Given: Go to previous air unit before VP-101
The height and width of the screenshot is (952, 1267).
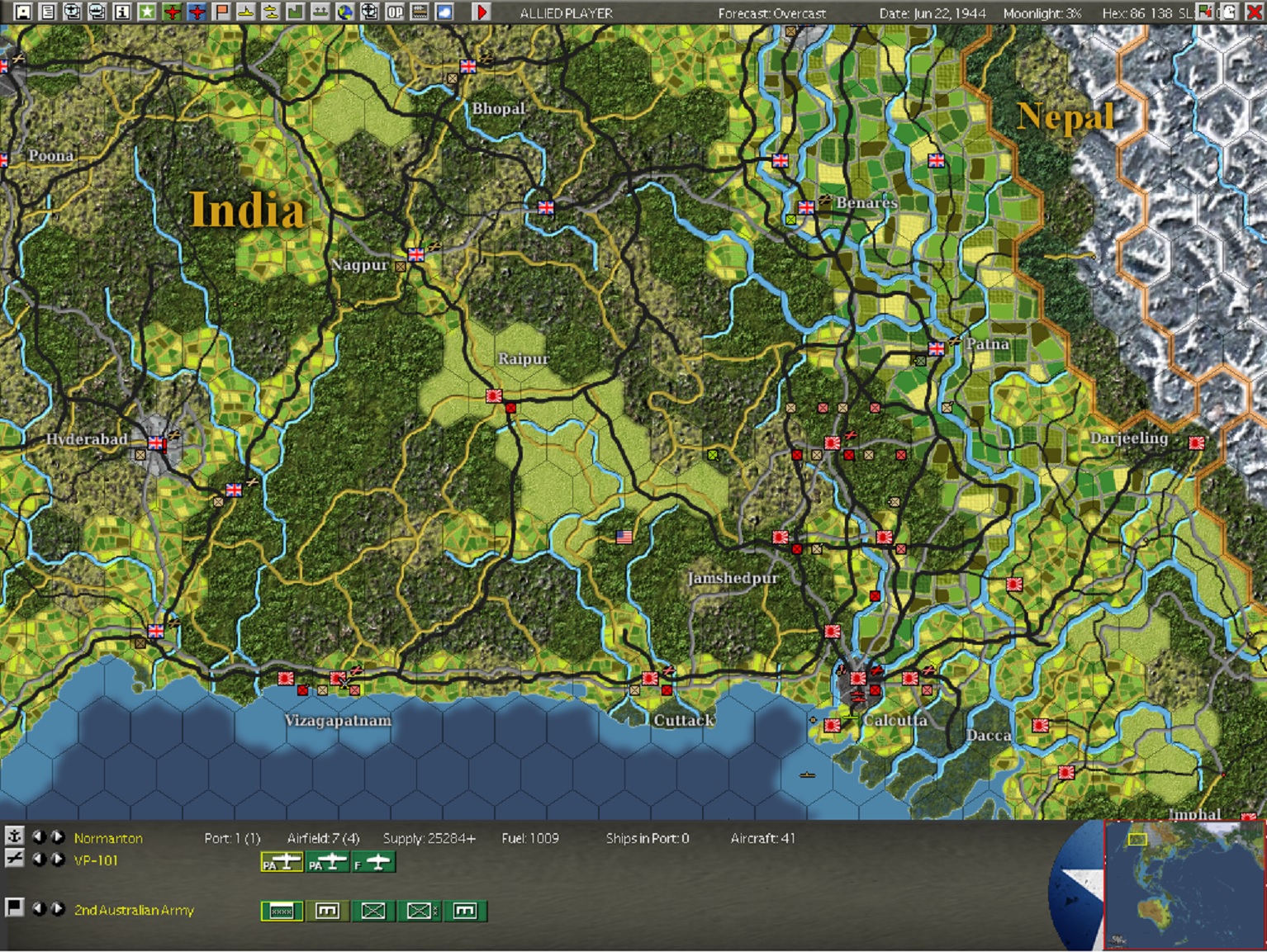Looking at the screenshot, I should click(x=38, y=860).
